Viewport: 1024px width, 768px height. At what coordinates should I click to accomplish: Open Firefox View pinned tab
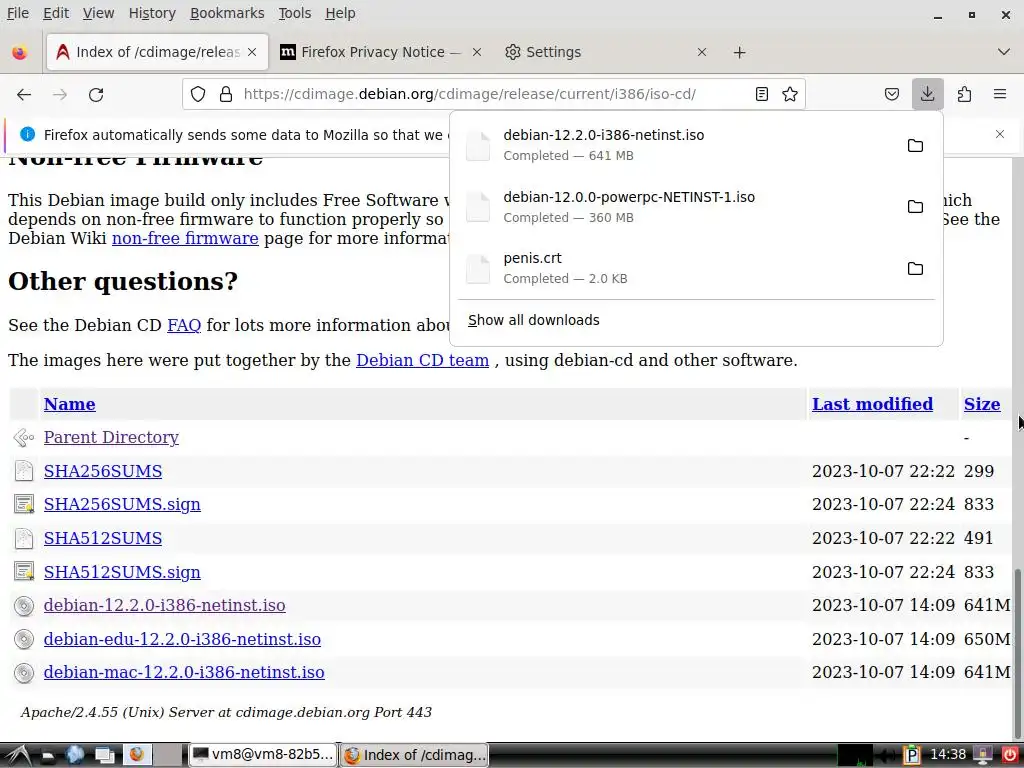(x=20, y=52)
